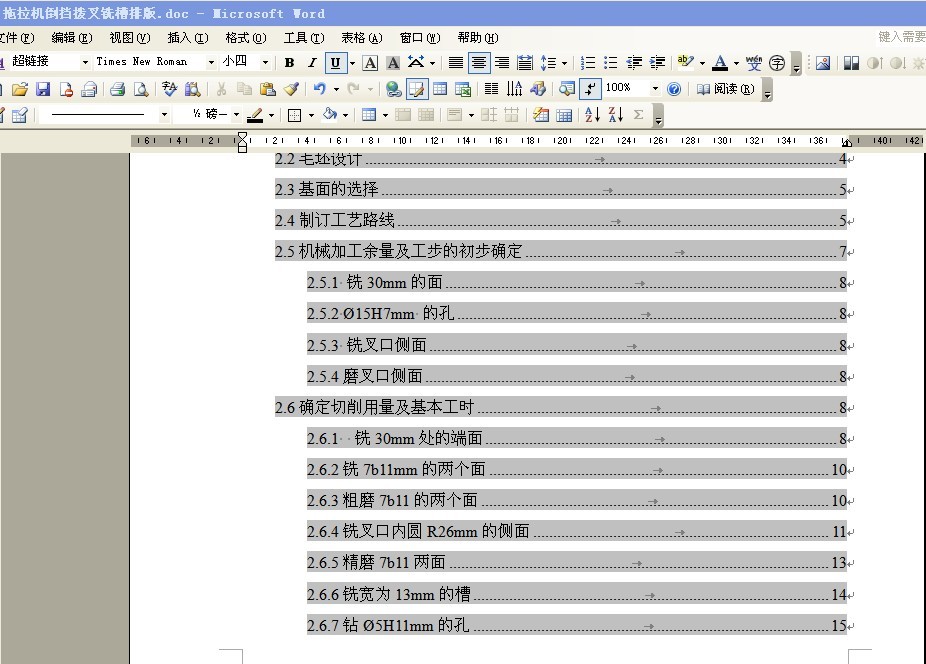
Task: Click Sort Ascending A-Z icon
Action: pyautogui.click(x=592, y=115)
